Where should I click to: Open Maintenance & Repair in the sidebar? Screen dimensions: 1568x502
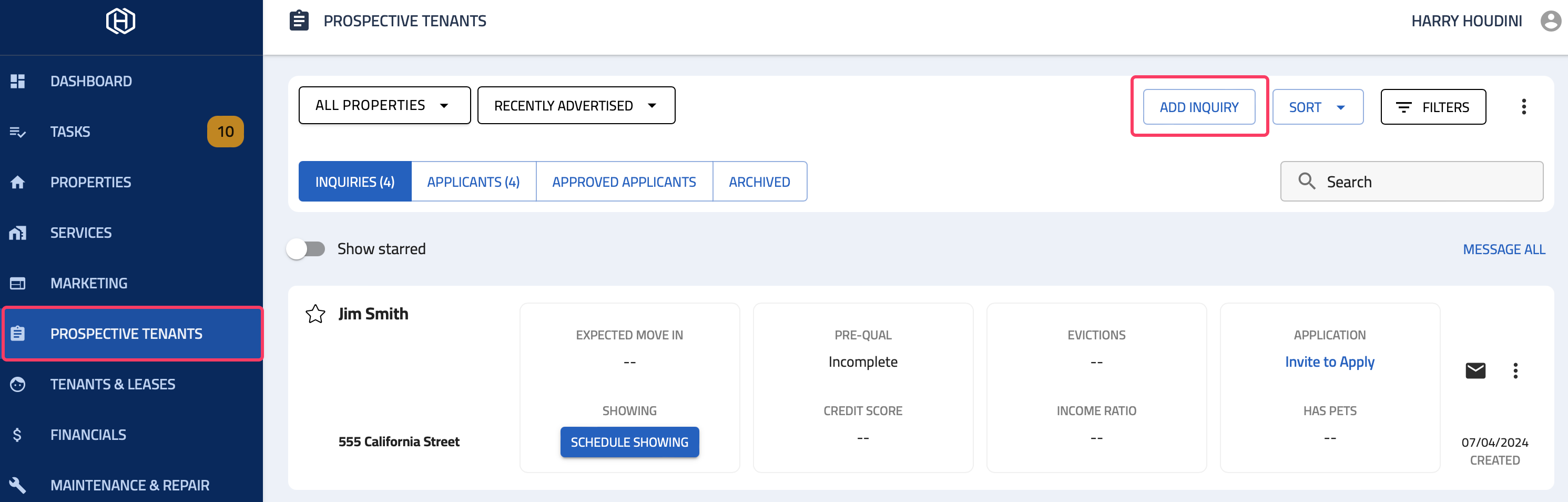pyautogui.click(x=131, y=486)
